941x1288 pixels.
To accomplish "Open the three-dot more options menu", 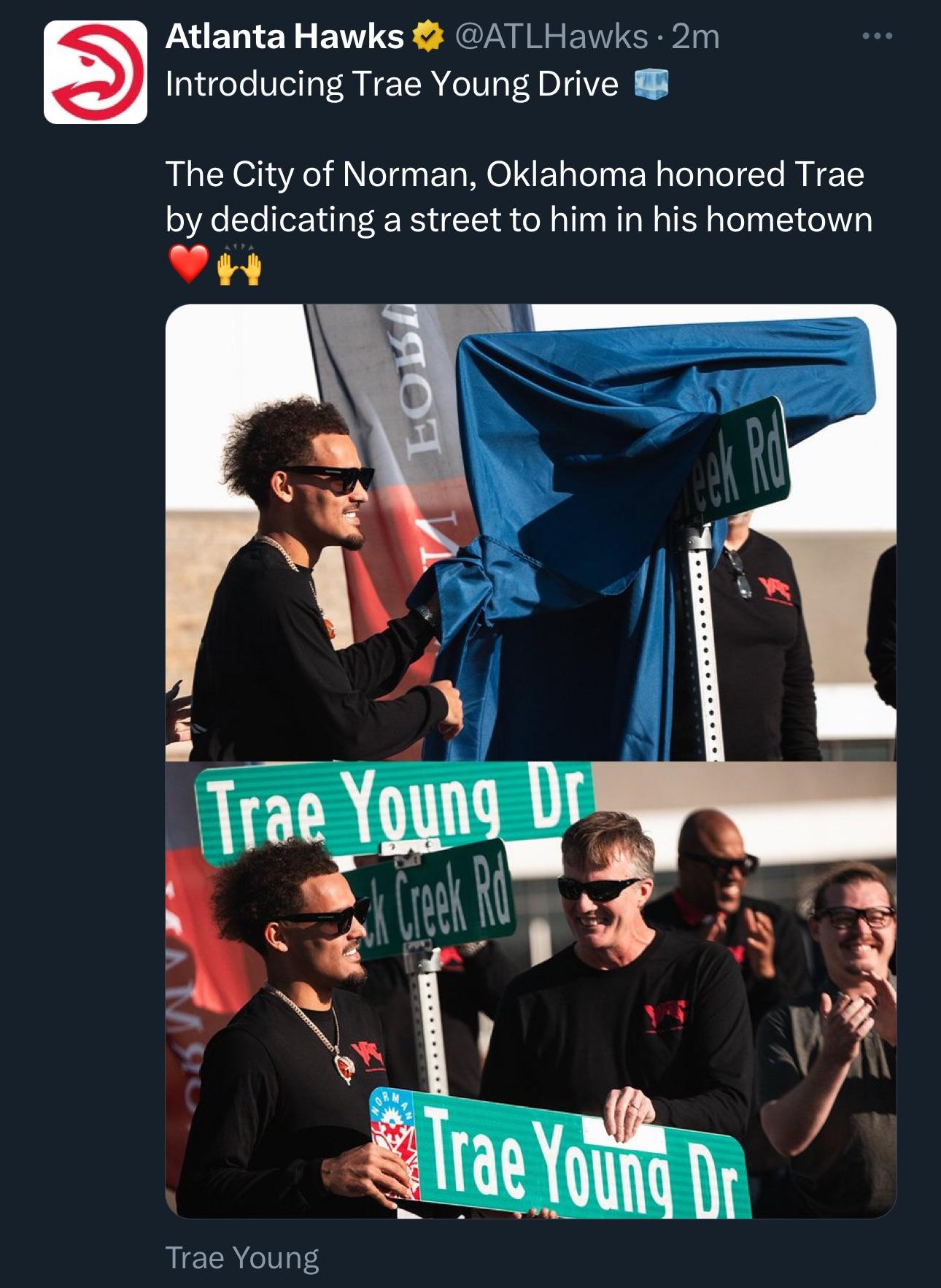I will pyautogui.click(x=876, y=36).
